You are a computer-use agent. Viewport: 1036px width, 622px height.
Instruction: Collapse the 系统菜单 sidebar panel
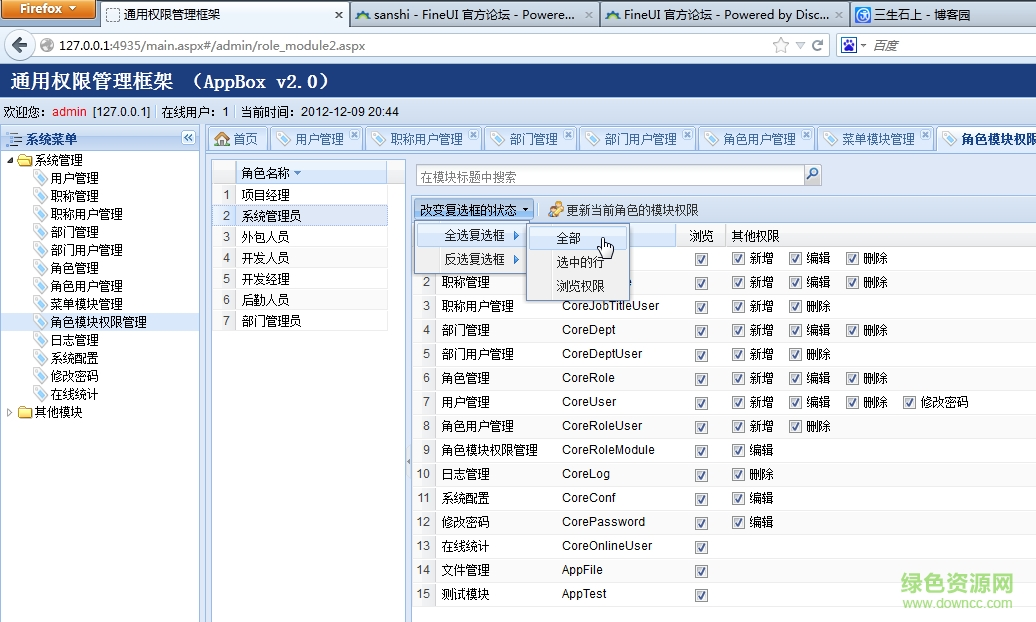(188, 138)
